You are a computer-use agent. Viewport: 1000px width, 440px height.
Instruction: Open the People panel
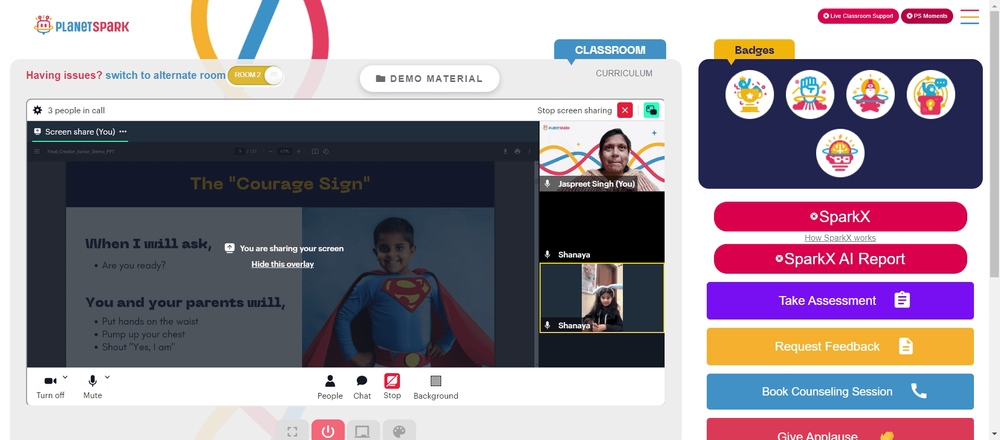point(330,387)
